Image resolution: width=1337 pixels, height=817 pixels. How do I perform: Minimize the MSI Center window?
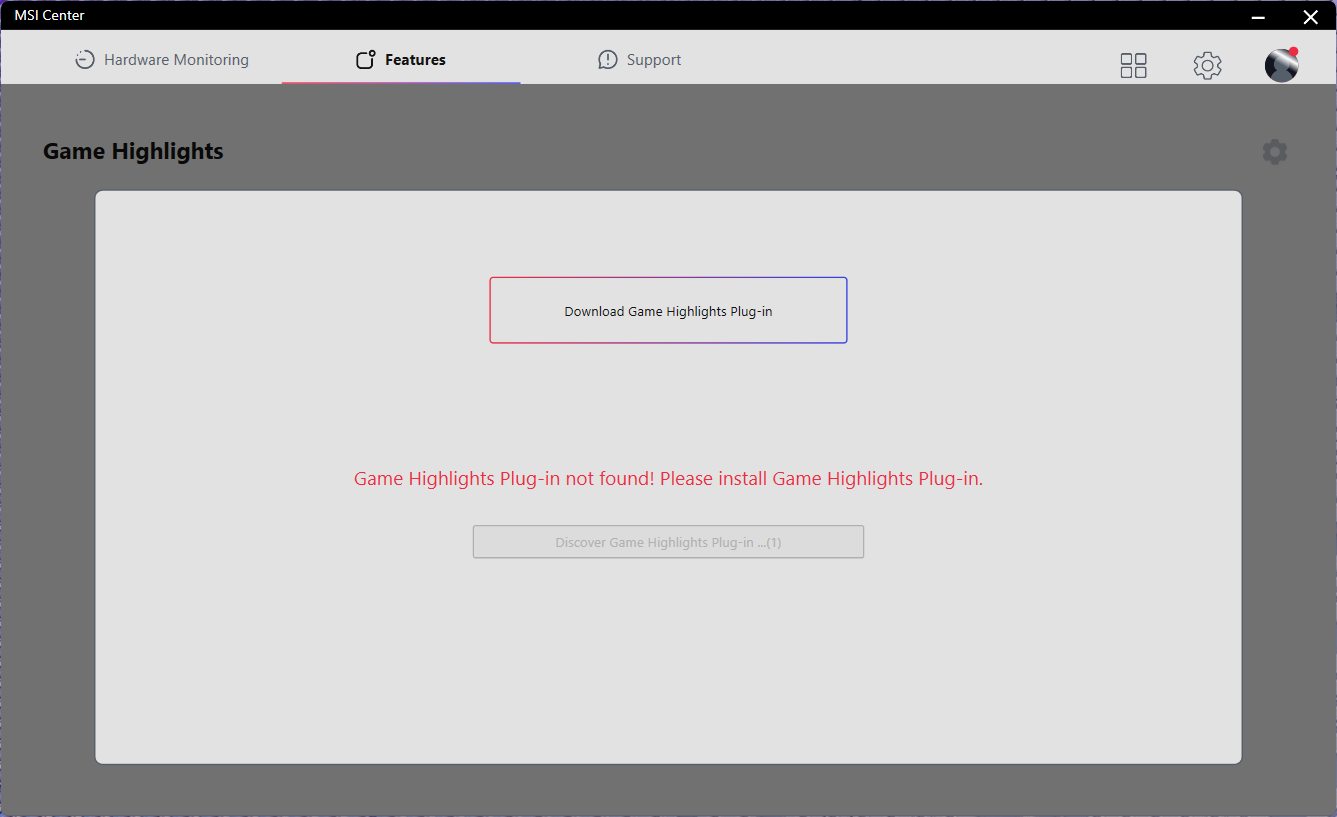1257,16
